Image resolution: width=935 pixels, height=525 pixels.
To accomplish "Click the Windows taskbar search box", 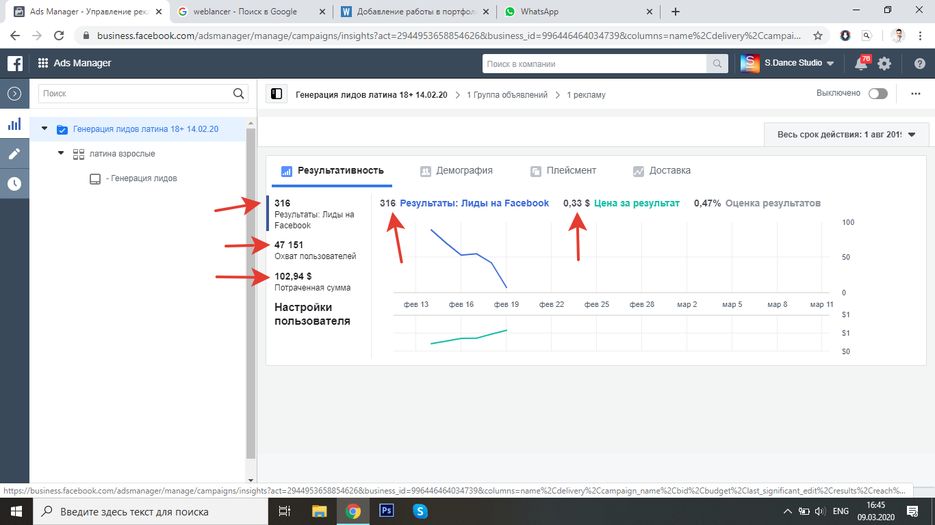I will (x=150, y=511).
